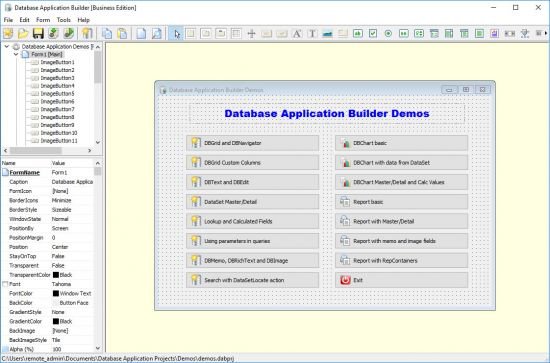Click the DataSet Master/Detail button
This screenshot has height=363, width=550.
[253, 202]
